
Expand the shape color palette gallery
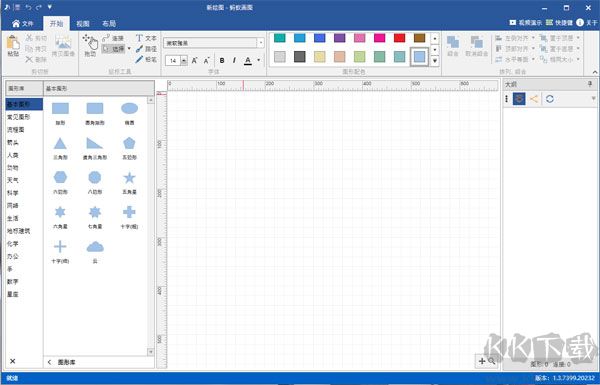tap(435, 61)
